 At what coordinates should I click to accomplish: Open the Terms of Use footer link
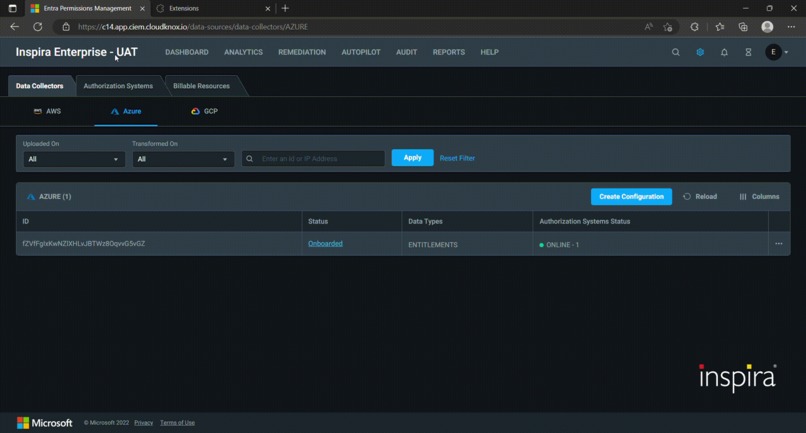coord(177,423)
